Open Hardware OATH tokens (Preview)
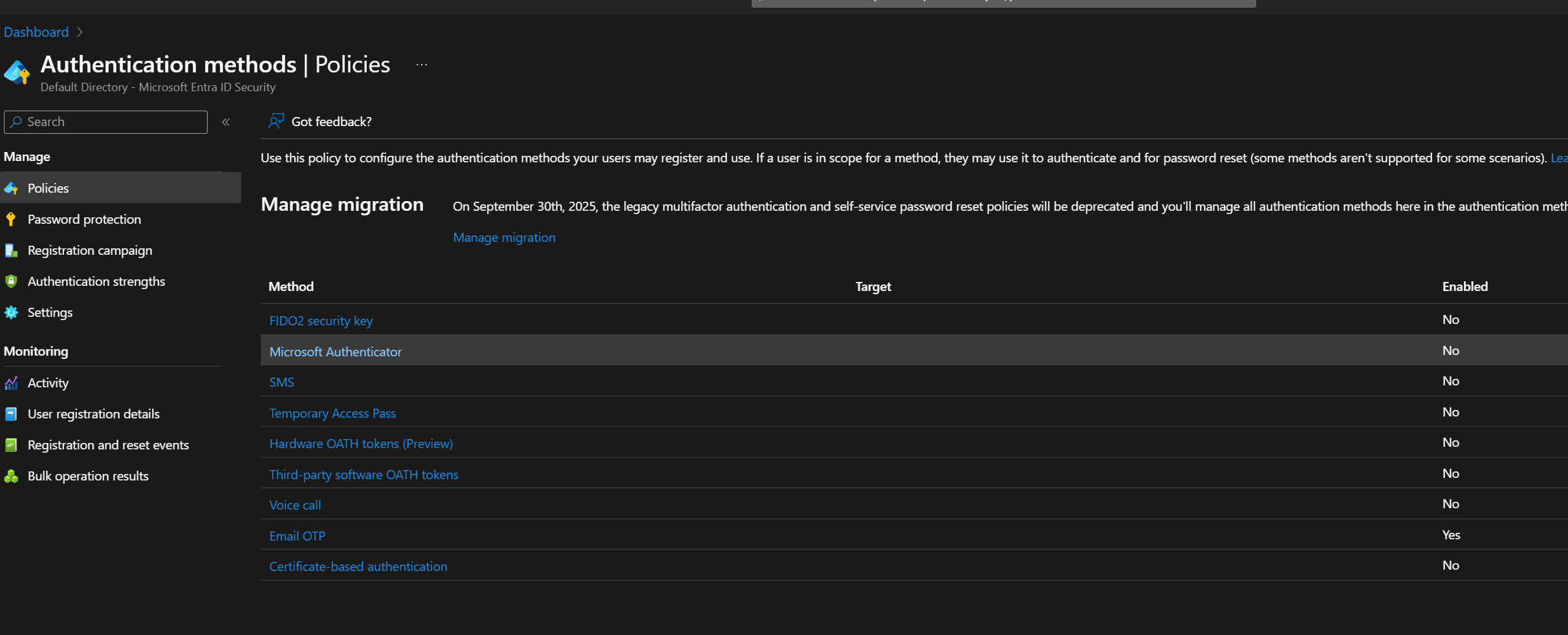The width and height of the screenshot is (1568, 635). coord(361,444)
